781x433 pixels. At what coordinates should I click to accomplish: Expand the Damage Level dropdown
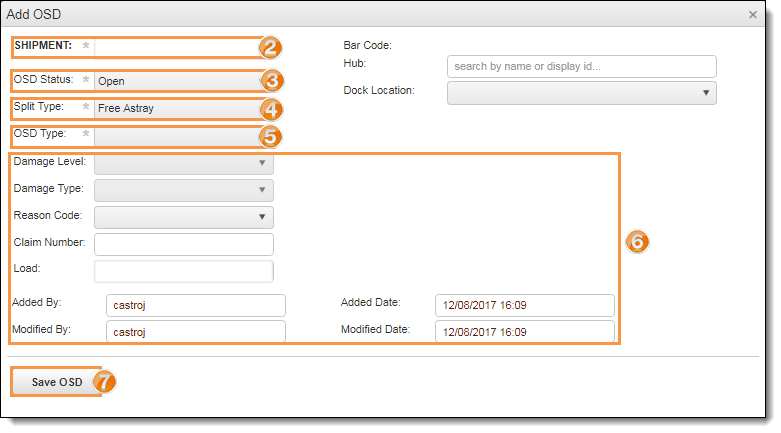click(184, 162)
